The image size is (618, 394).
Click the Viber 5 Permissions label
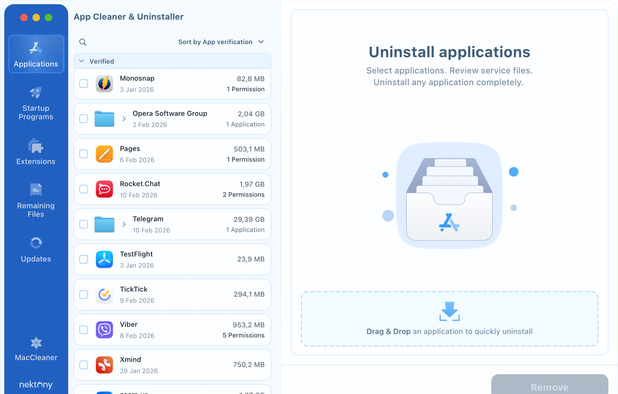click(244, 335)
